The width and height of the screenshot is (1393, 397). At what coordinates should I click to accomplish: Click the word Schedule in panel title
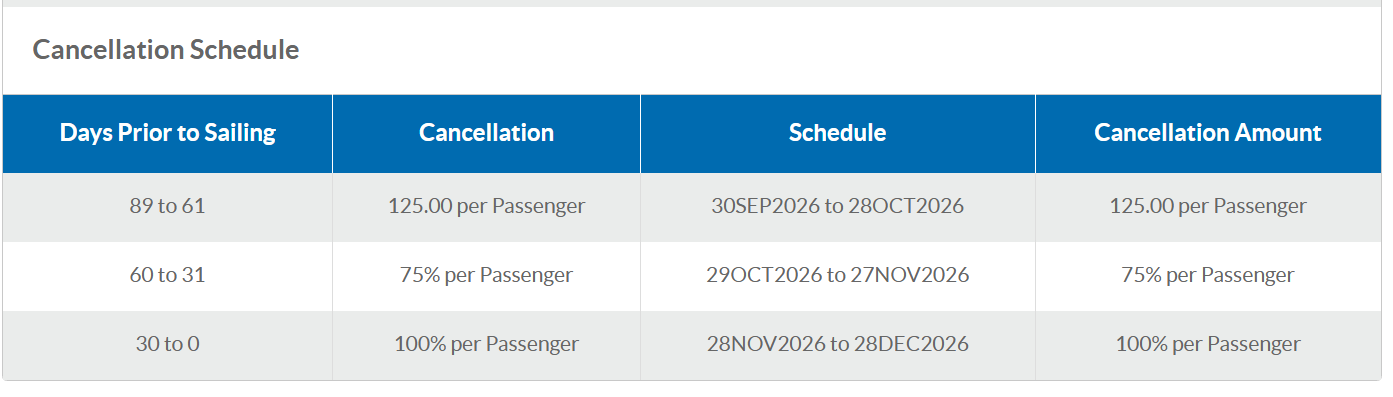(x=251, y=50)
